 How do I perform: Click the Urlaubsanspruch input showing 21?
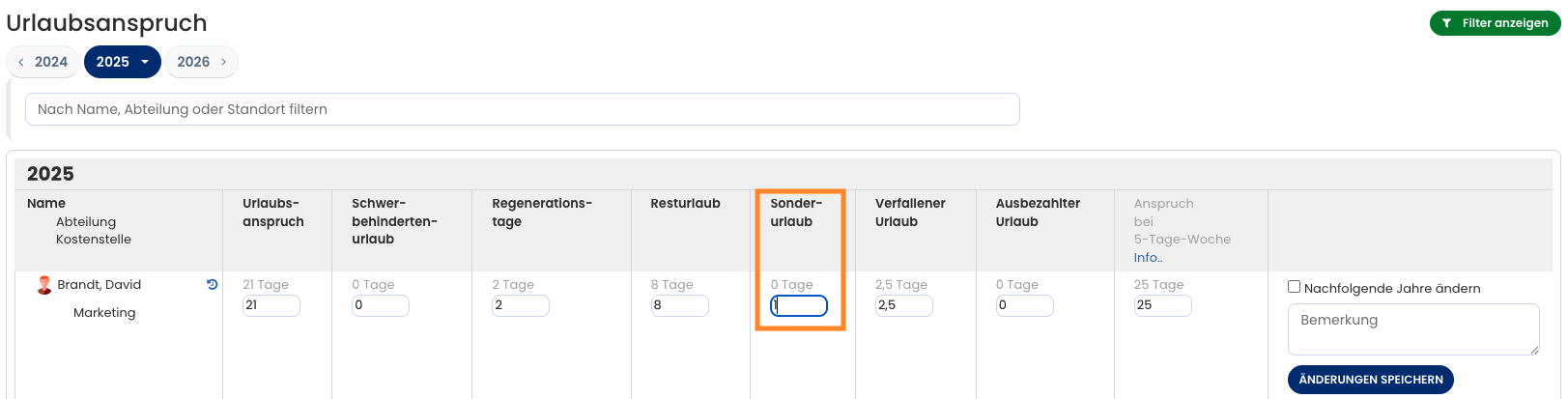[271, 305]
